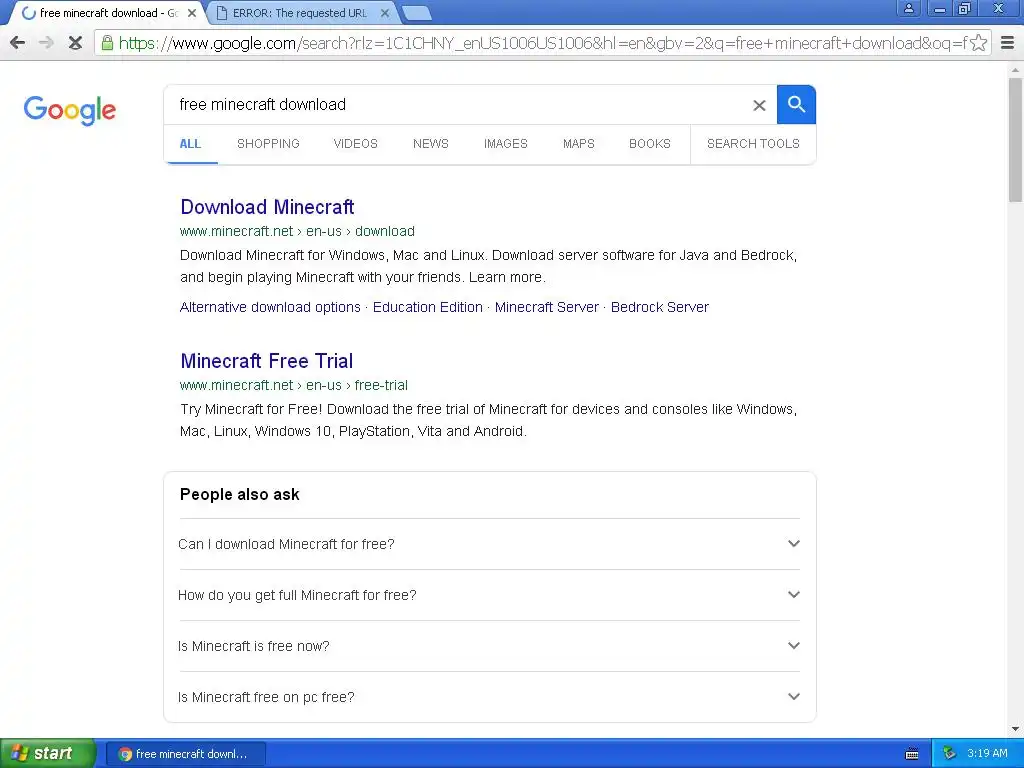Screen dimensions: 1024x768
Task: Open the BOOKS results tab
Action: click(650, 144)
